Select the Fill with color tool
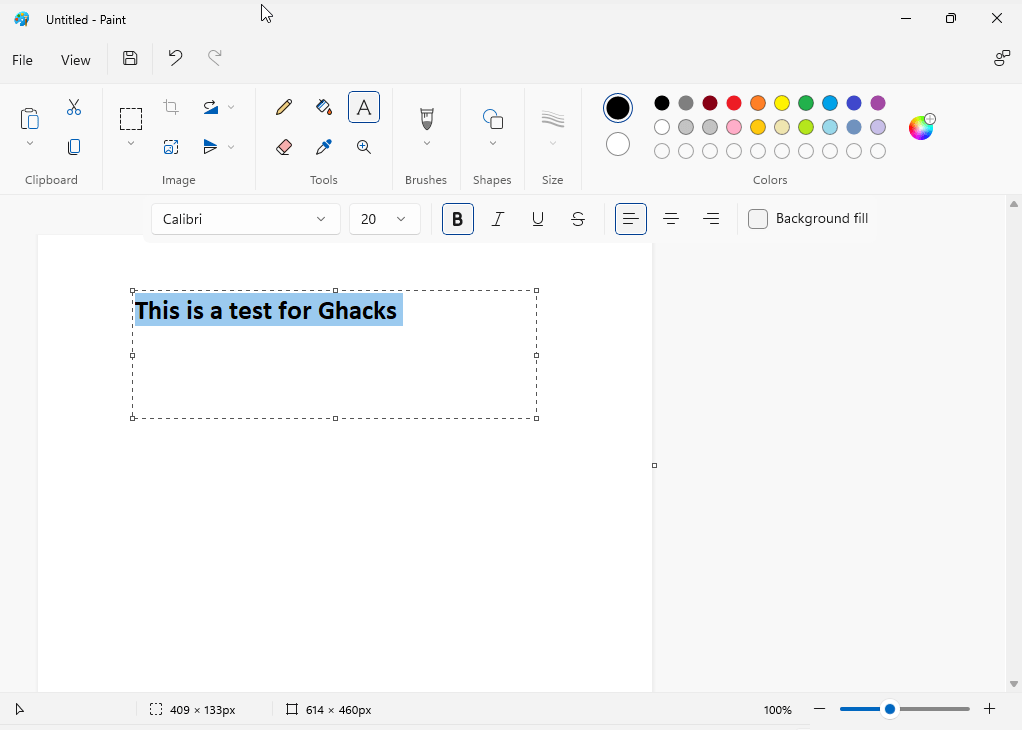Image resolution: width=1022 pixels, height=730 pixels. 323,106
